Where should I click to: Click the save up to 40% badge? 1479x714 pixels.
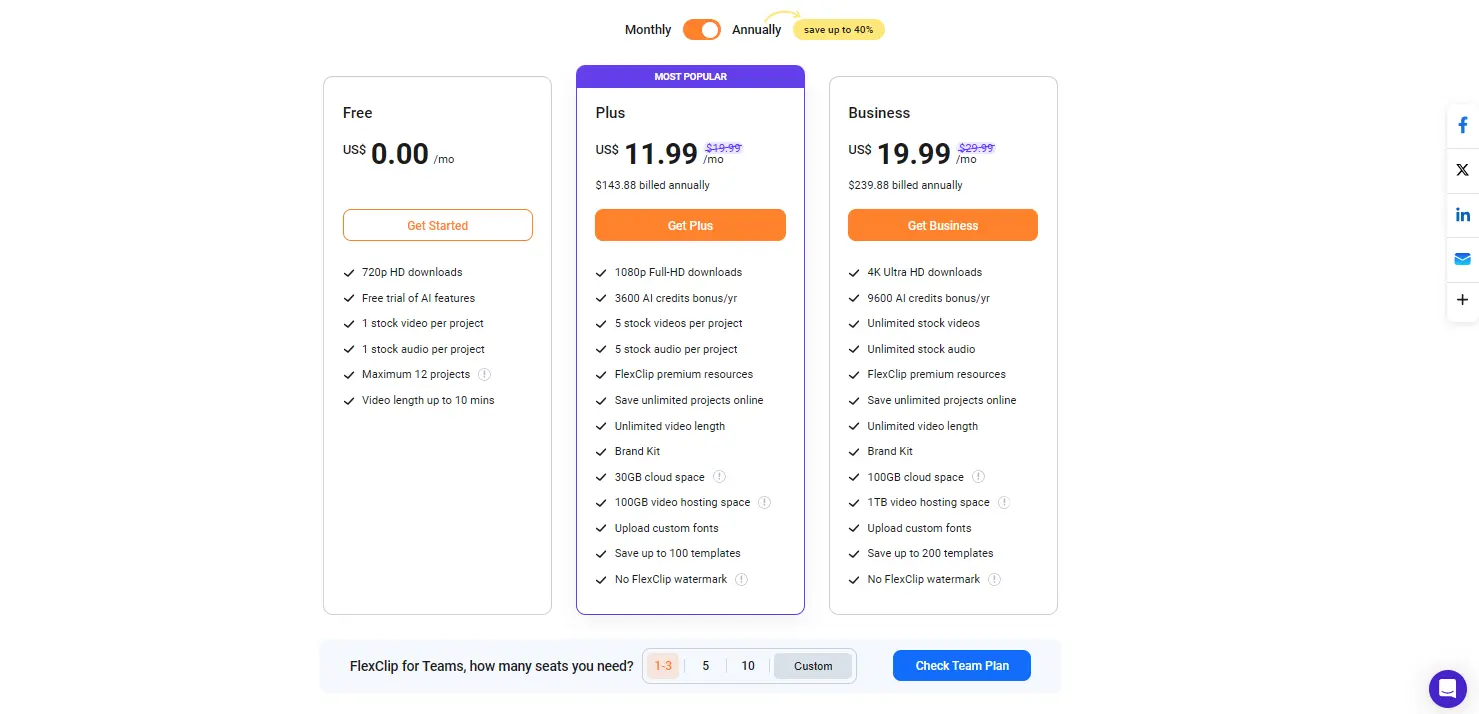838,29
